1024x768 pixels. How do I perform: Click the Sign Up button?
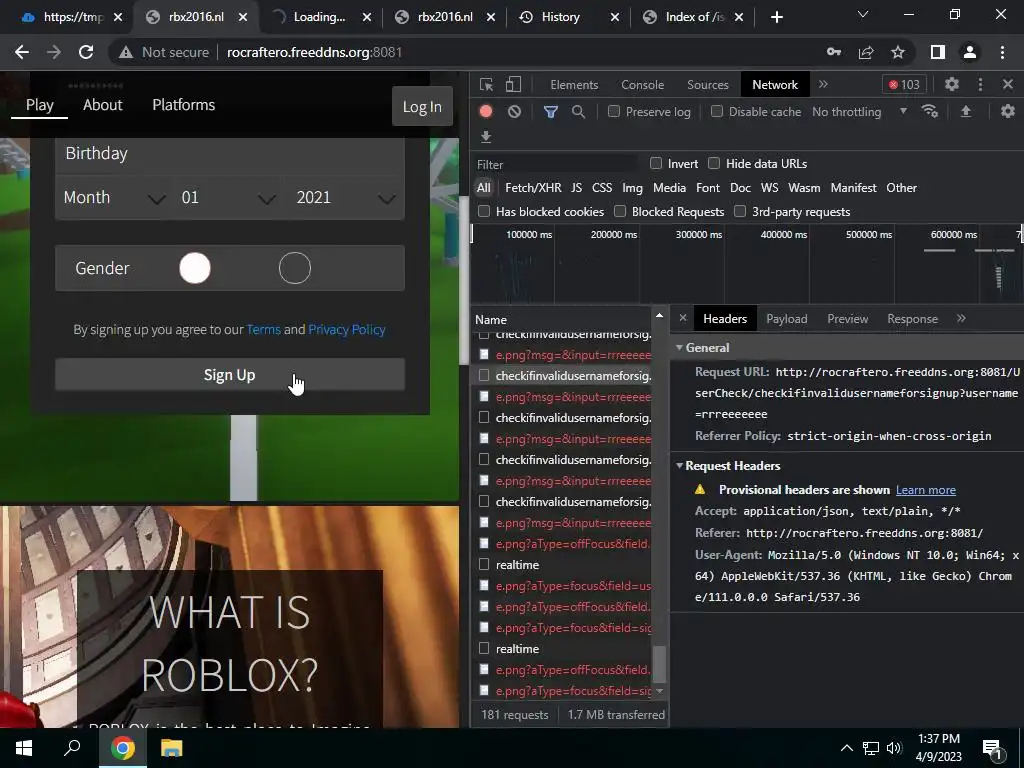(230, 375)
